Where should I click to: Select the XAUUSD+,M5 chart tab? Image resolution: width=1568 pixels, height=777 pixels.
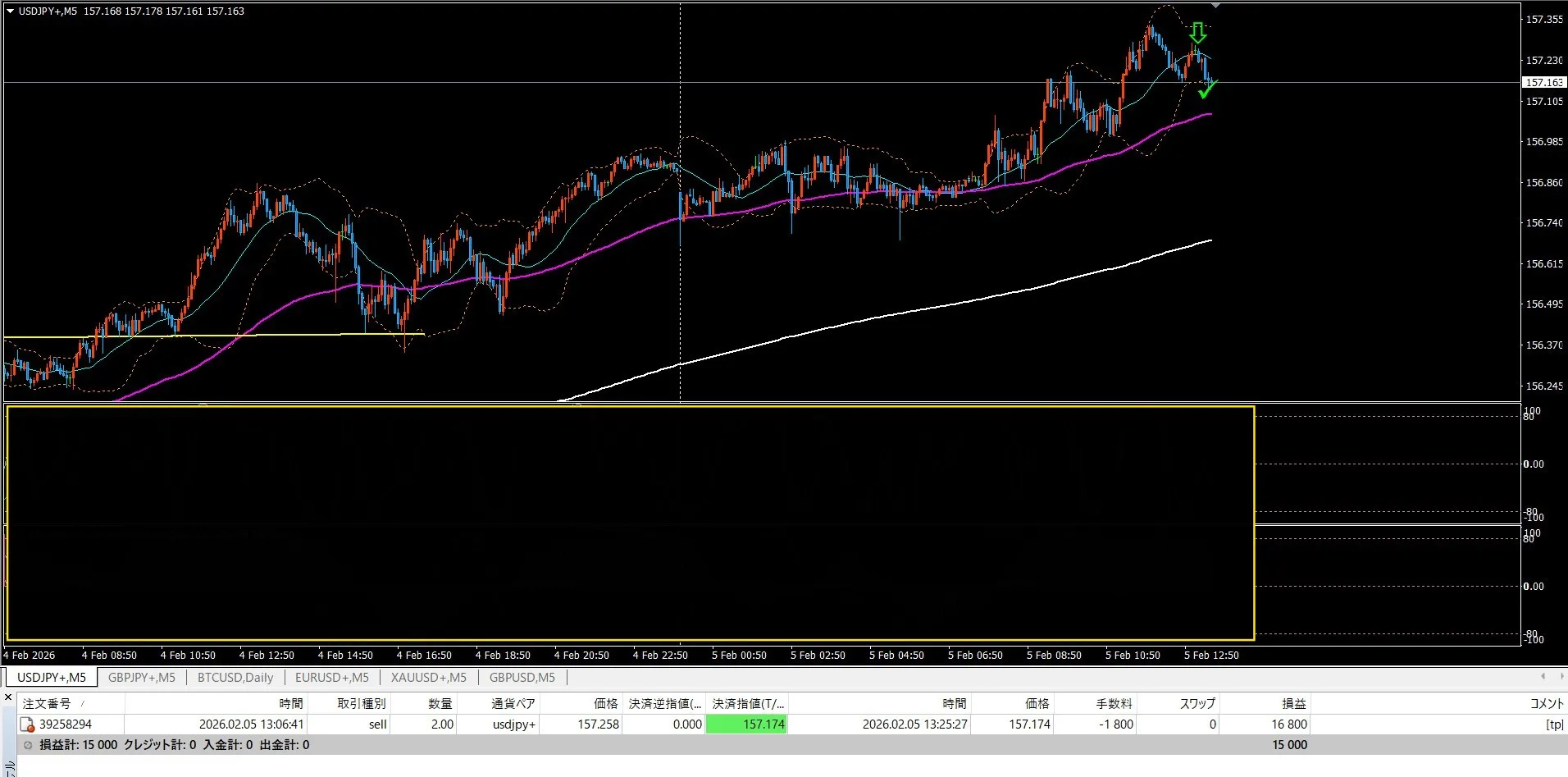[429, 678]
